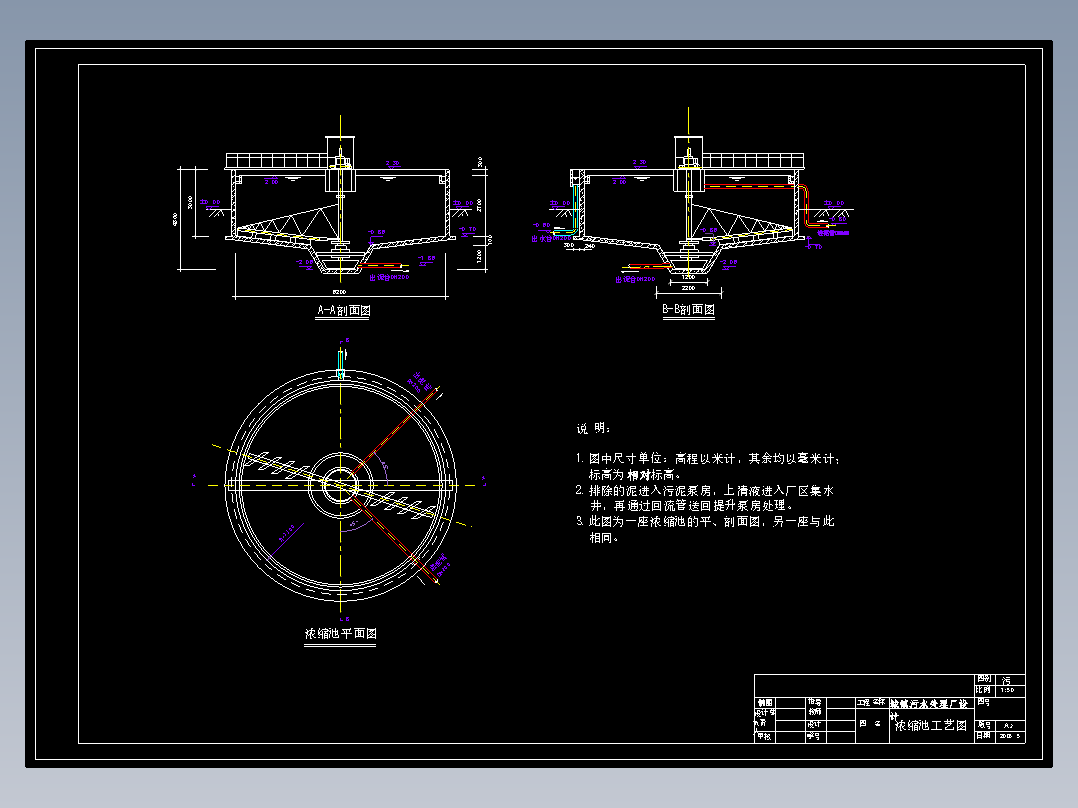This screenshot has width=1078, height=808.
Task: Click the '浓缩池平面图' plan view title
Action: pos(340,634)
